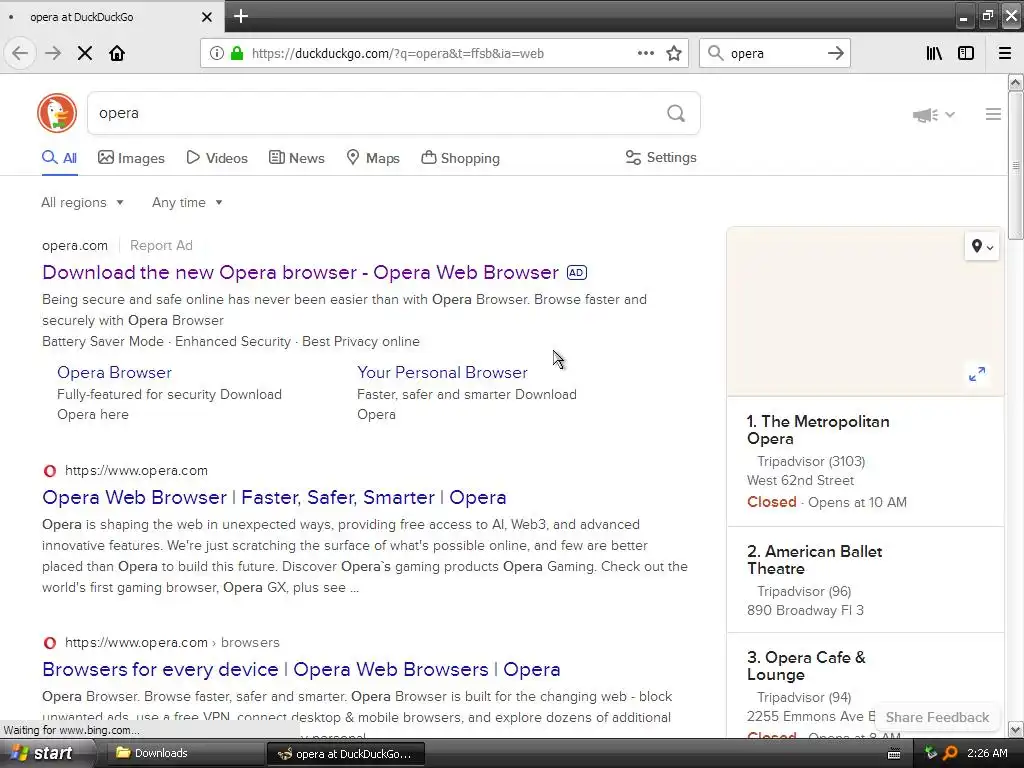Select the 'opera at DuckDuckGo' browser tab

click(111, 17)
